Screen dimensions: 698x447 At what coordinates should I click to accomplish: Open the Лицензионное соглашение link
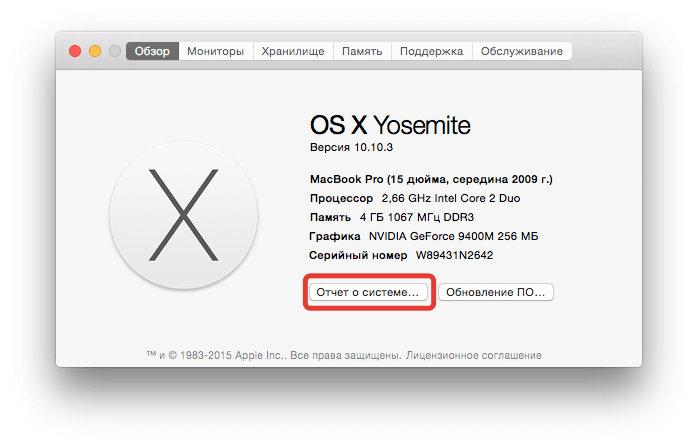point(474,355)
